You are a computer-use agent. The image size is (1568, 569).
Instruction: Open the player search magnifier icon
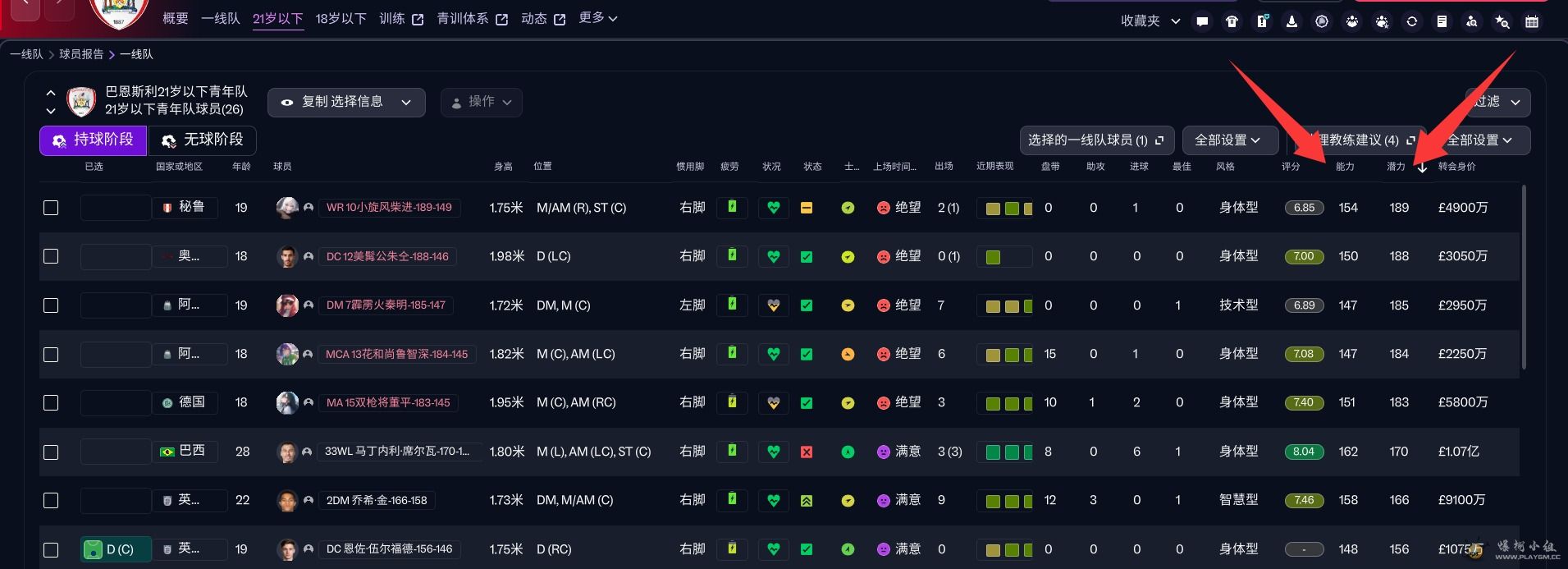pos(1472,22)
